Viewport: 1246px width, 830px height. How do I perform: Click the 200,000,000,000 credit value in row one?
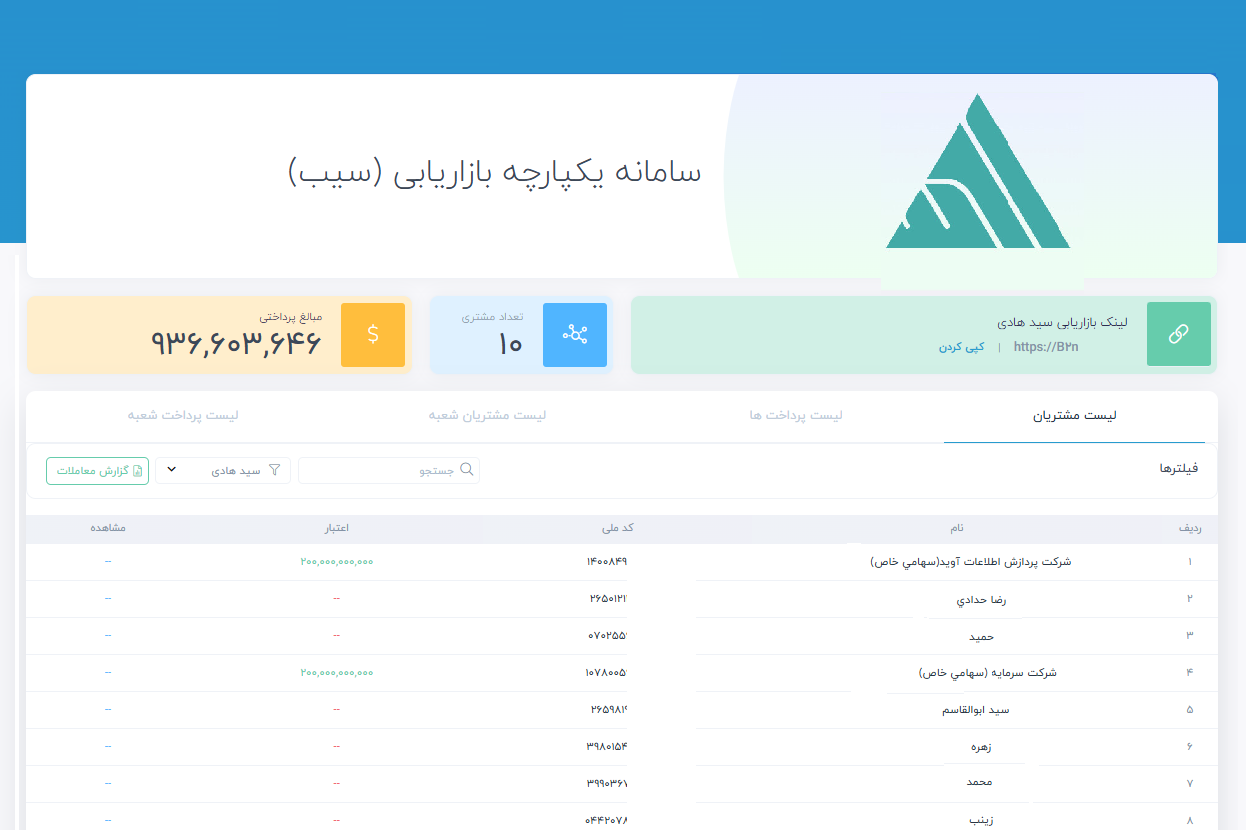[x=336, y=562]
